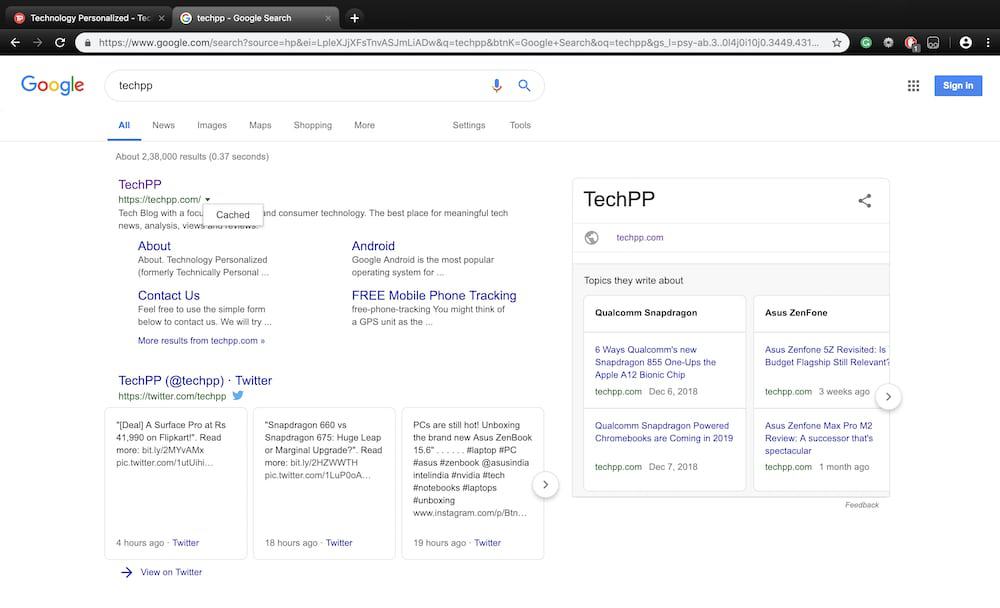Viewport: 1000px width, 608px height.
Task: Click the browser back arrow
Action: [x=15, y=43]
